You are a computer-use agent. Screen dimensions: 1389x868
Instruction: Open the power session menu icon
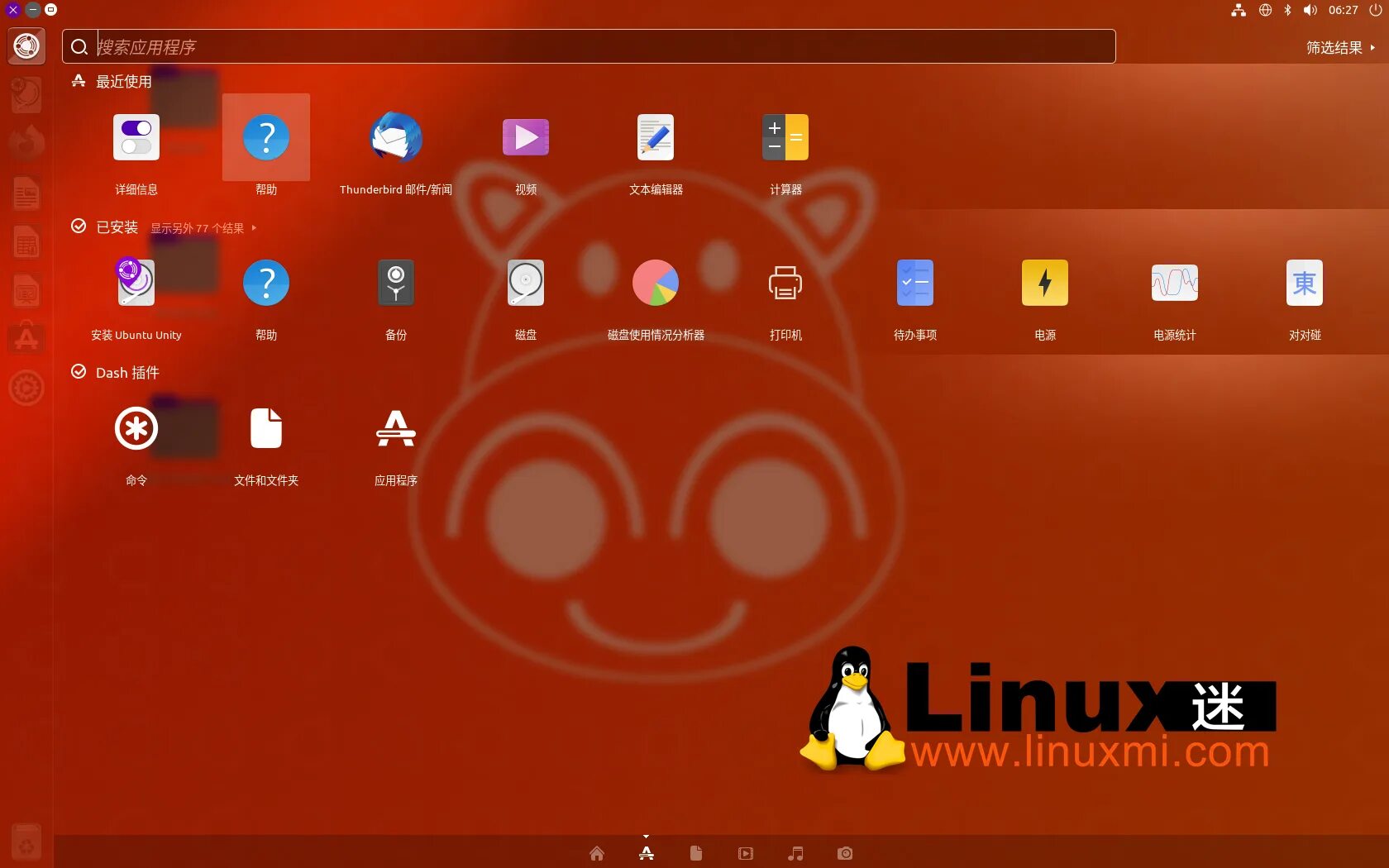pyautogui.click(x=1375, y=10)
